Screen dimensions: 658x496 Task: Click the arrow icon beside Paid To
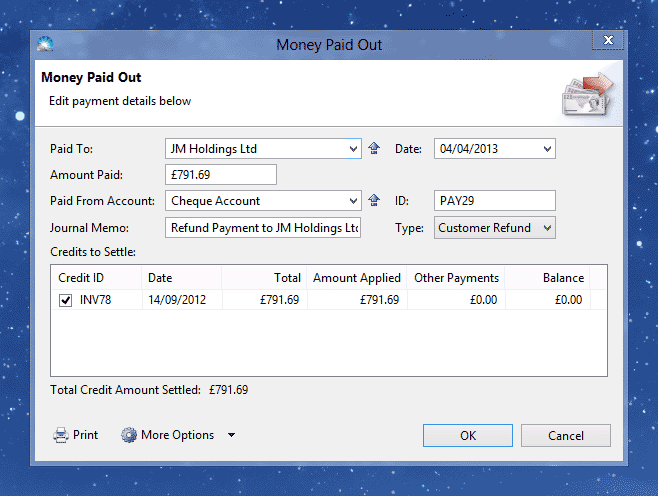pyautogui.click(x=375, y=149)
